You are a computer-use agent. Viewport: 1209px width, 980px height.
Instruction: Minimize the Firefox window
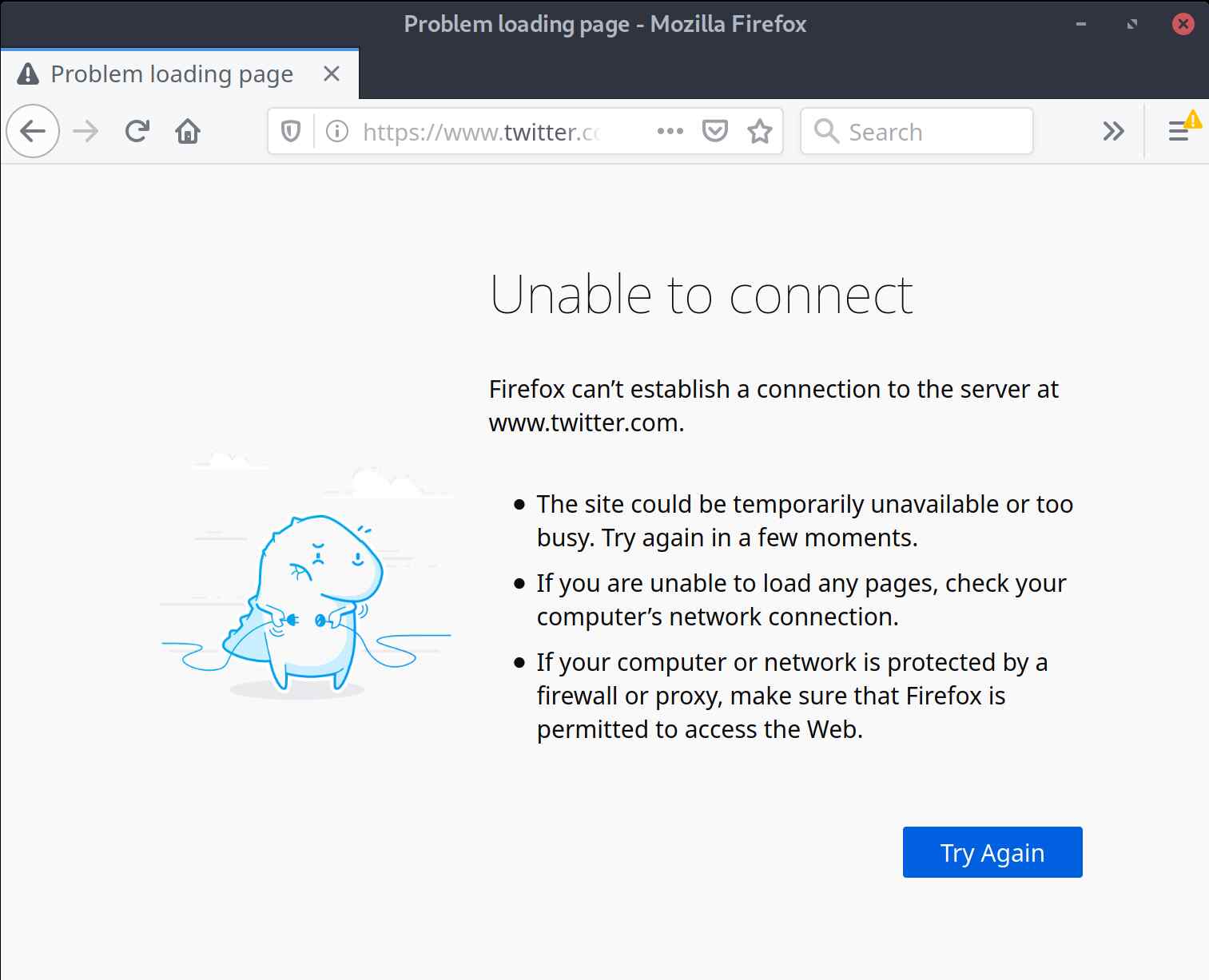(1081, 24)
